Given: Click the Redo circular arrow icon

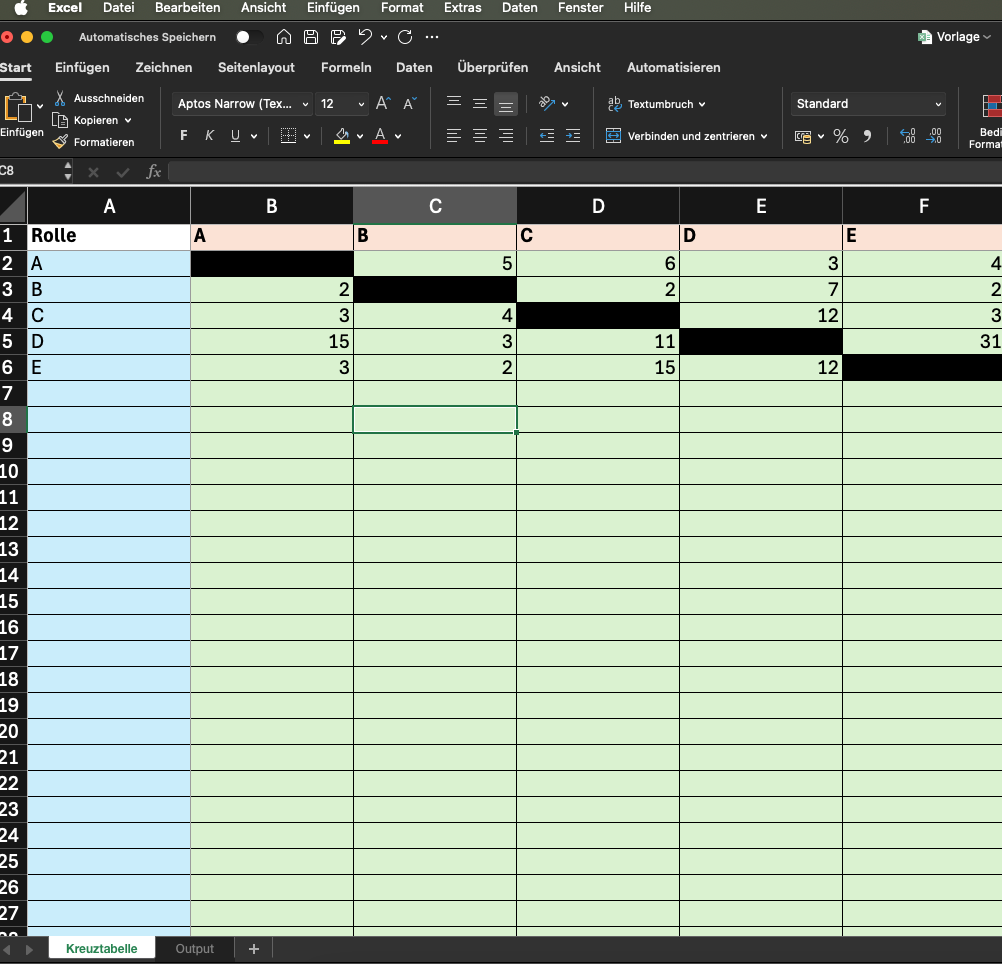Looking at the screenshot, I should (405, 37).
